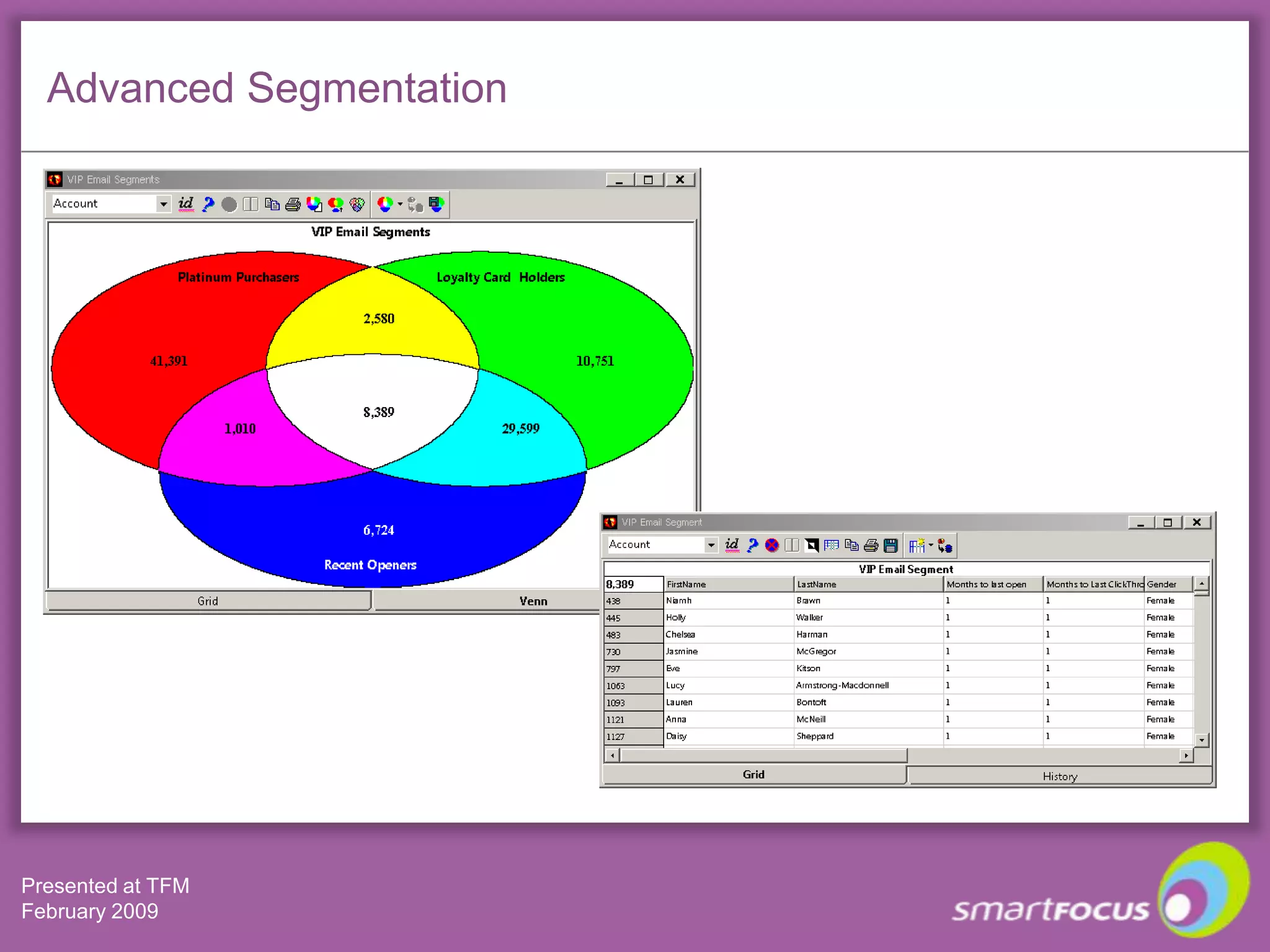Expand arrow beside Venn color circles icon
This screenshot has height=952, width=1270.
[400, 204]
